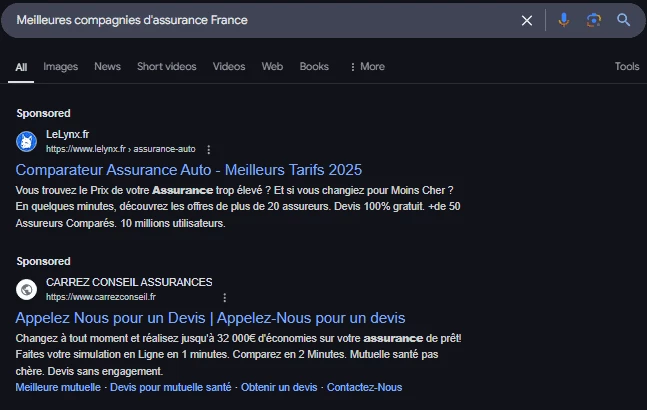
Task: Follow the Meilleure mutuelle sitelink
Action: point(58,387)
